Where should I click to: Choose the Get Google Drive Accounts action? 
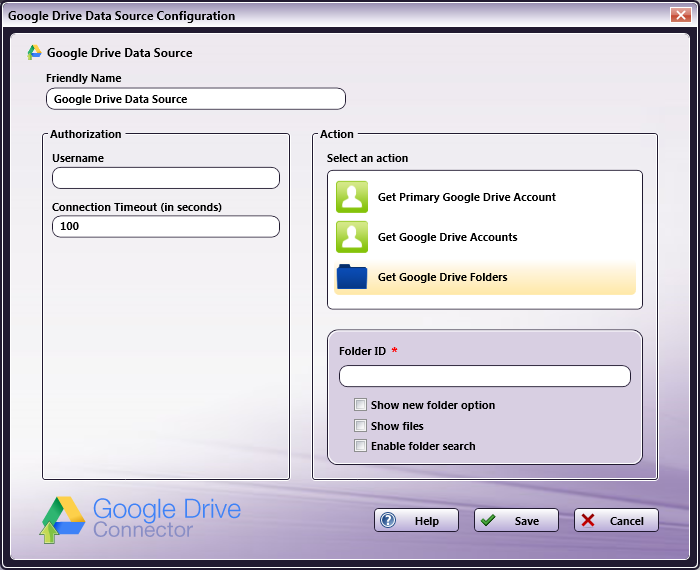tap(485, 237)
